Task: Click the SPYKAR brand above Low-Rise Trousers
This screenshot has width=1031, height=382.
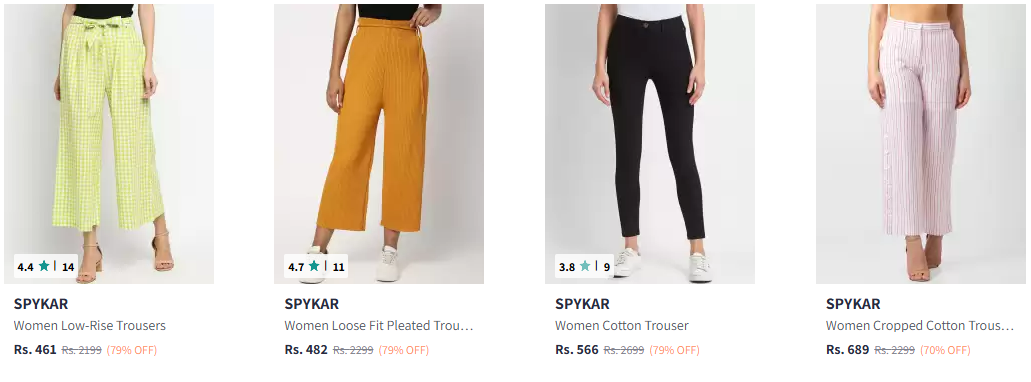Action: click(41, 304)
